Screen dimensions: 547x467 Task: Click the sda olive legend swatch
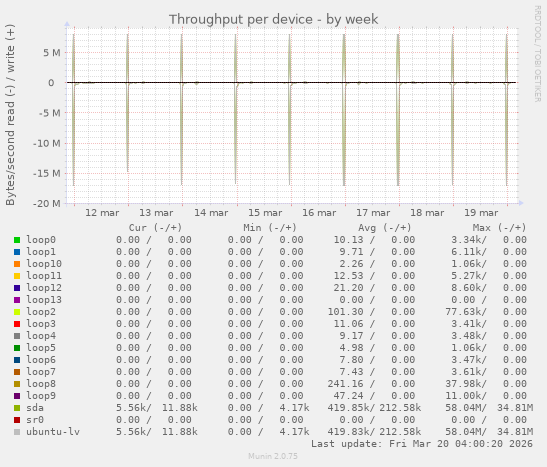pyautogui.click(x=17, y=408)
